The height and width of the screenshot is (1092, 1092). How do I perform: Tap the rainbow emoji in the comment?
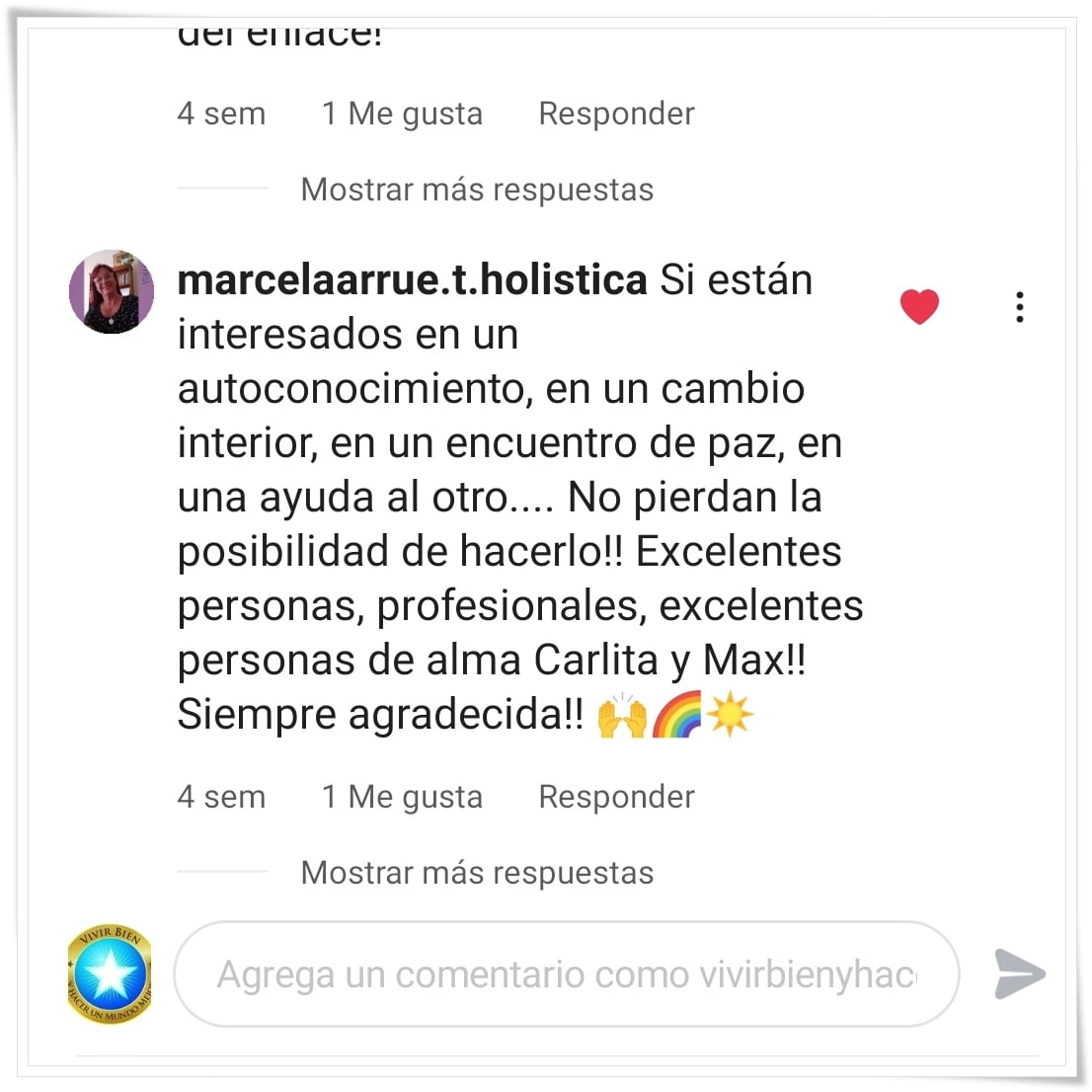[x=677, y=715]
